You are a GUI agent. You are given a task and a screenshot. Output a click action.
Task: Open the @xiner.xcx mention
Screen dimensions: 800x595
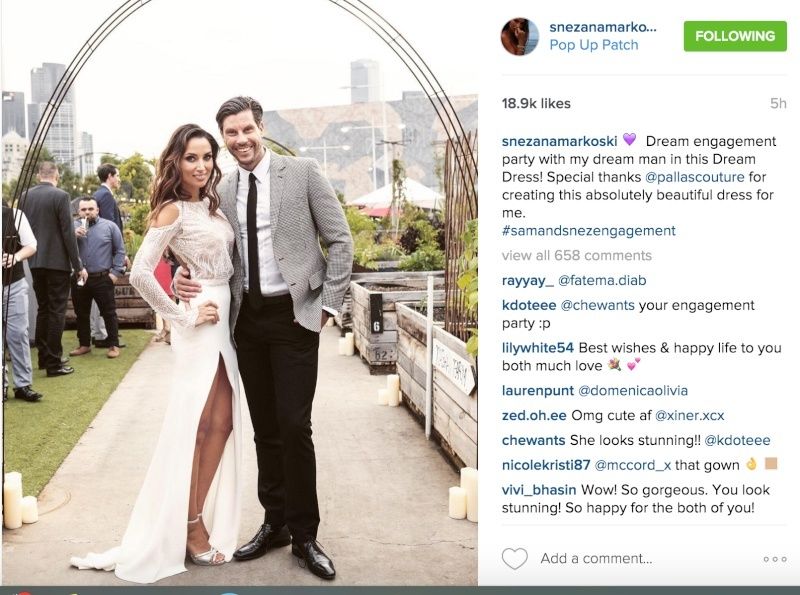point(689,415)
